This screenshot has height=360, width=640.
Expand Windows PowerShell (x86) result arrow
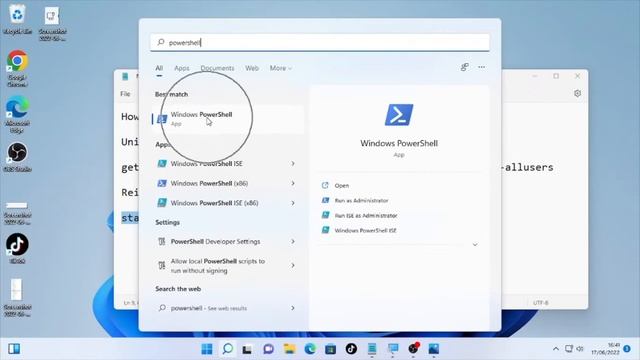coord(293,183)
